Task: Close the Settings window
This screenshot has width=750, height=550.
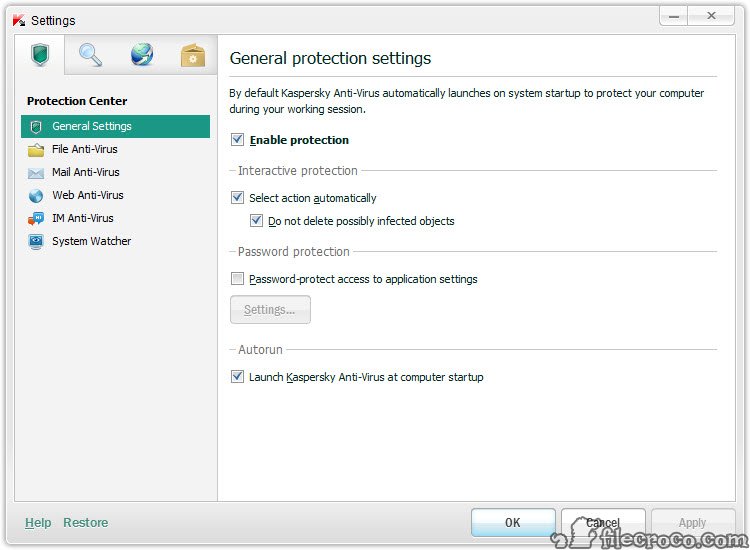Action: click(711, 16)
